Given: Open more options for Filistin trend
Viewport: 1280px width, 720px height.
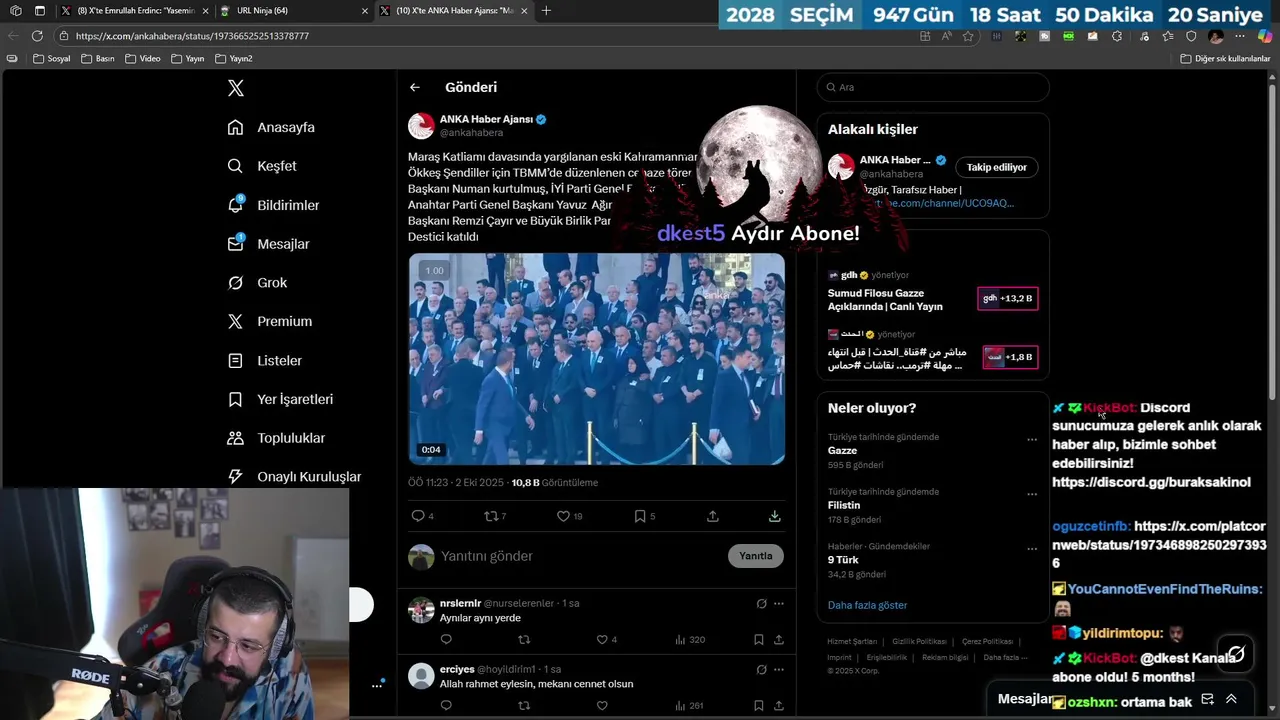Looking at the screenshot, I should (x=1032, y=494).
